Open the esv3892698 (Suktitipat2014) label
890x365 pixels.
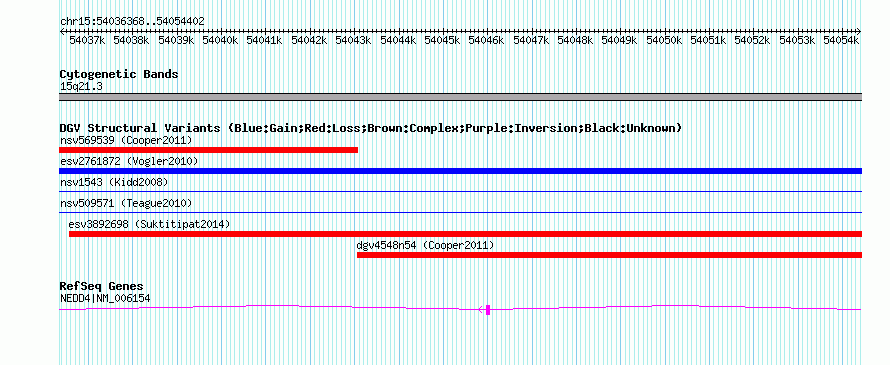(x=149, y=224)
